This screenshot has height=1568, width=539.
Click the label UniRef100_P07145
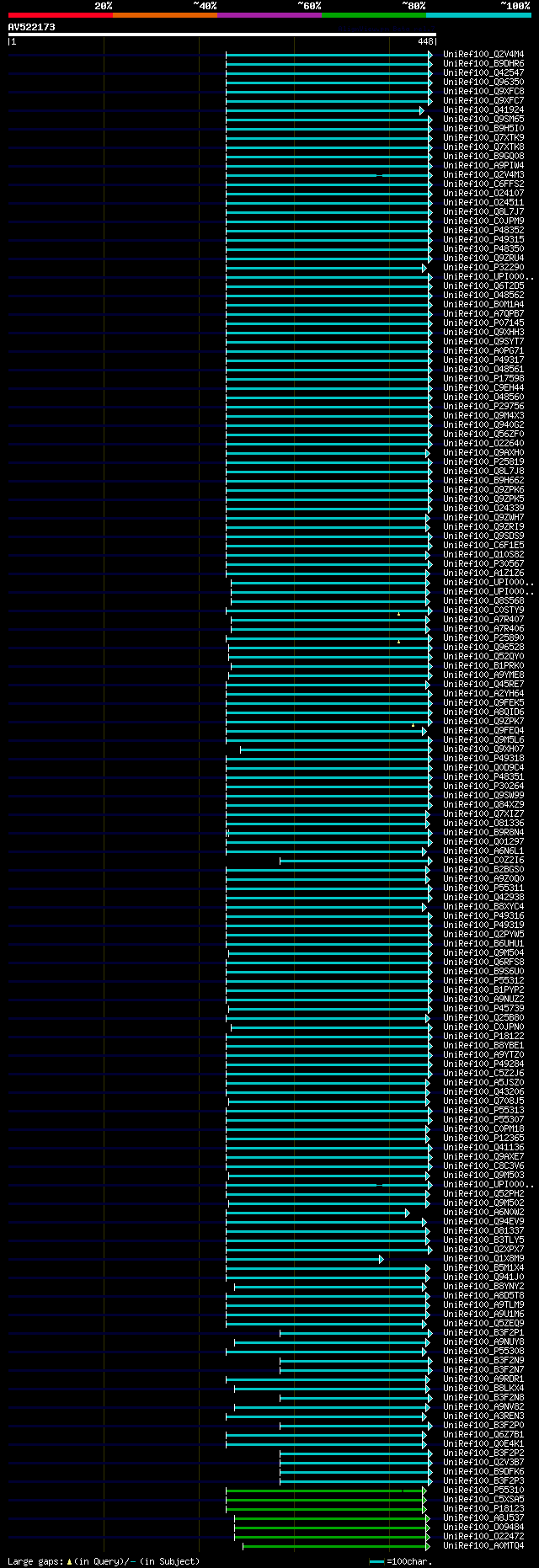[x=483, y=323]
